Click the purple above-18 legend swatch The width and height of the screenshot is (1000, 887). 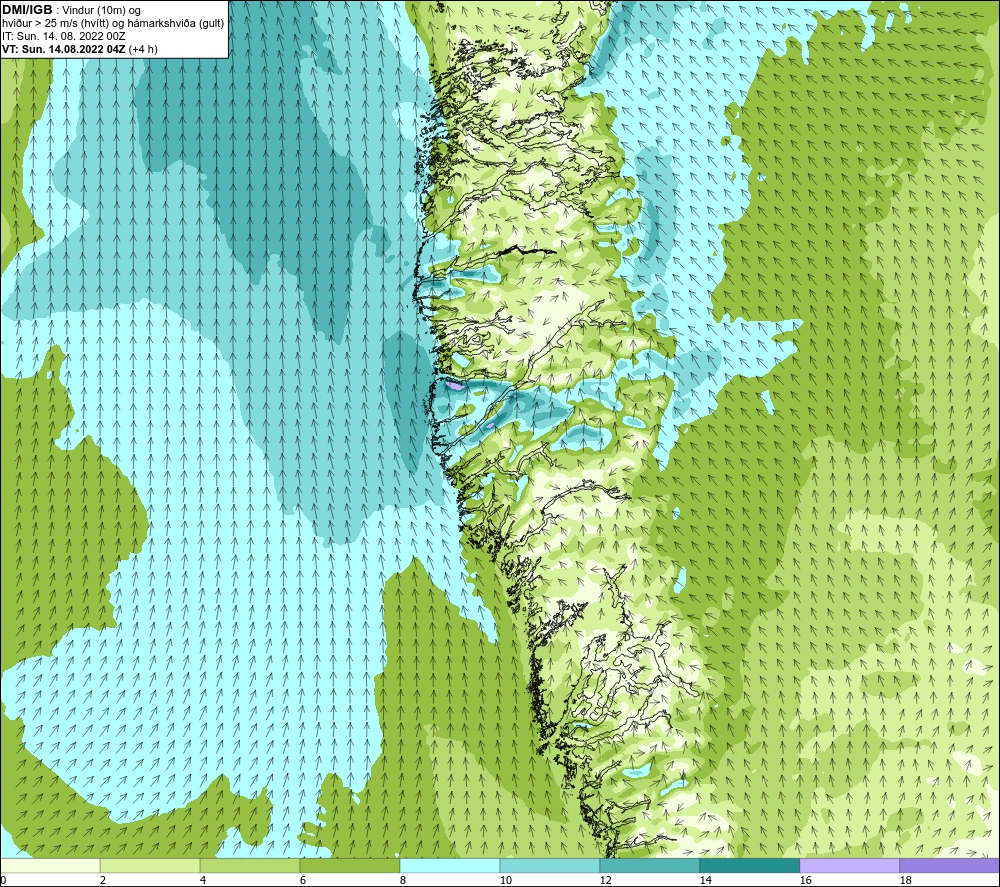950,865
